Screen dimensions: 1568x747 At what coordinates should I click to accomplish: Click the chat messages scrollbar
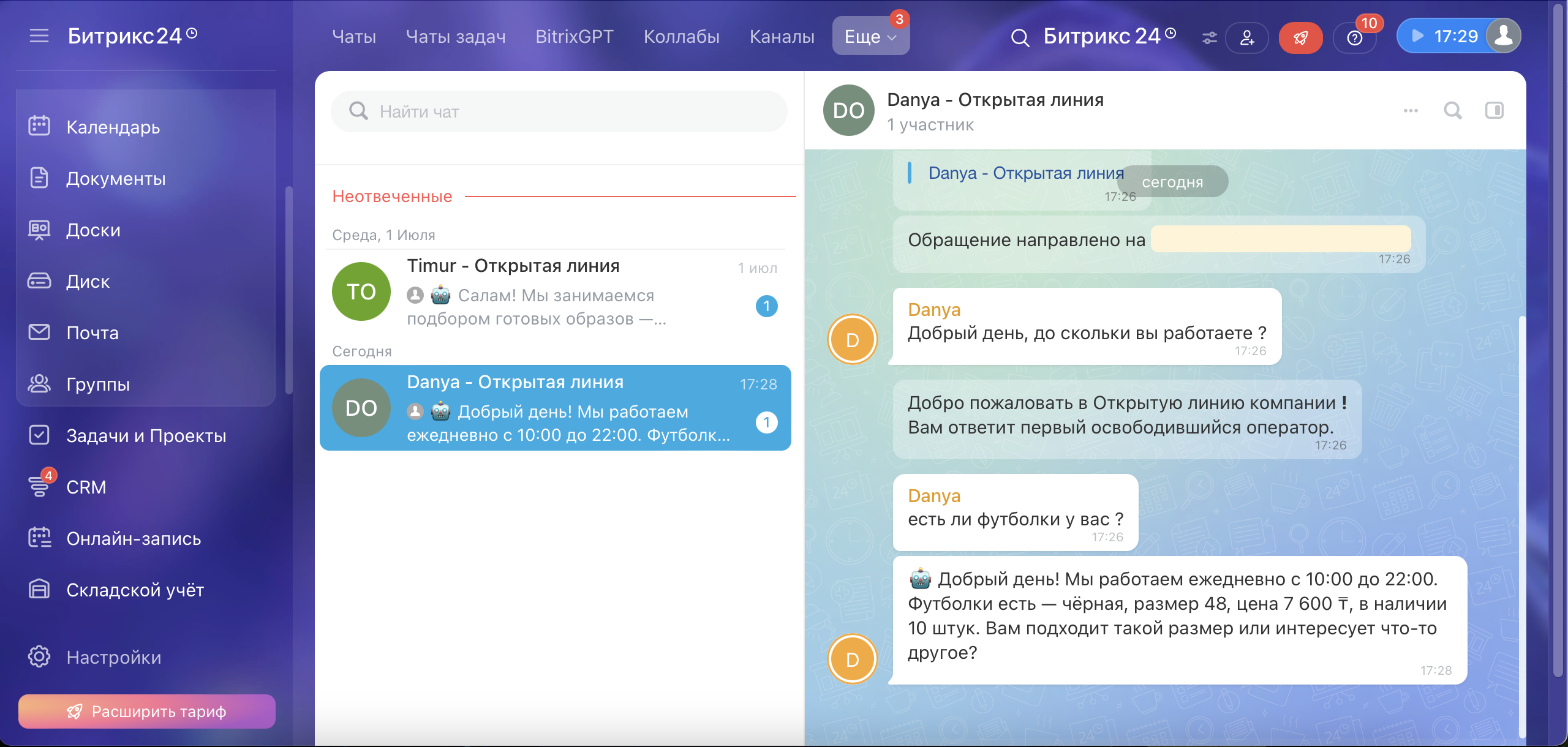(x=1522, y=527)
